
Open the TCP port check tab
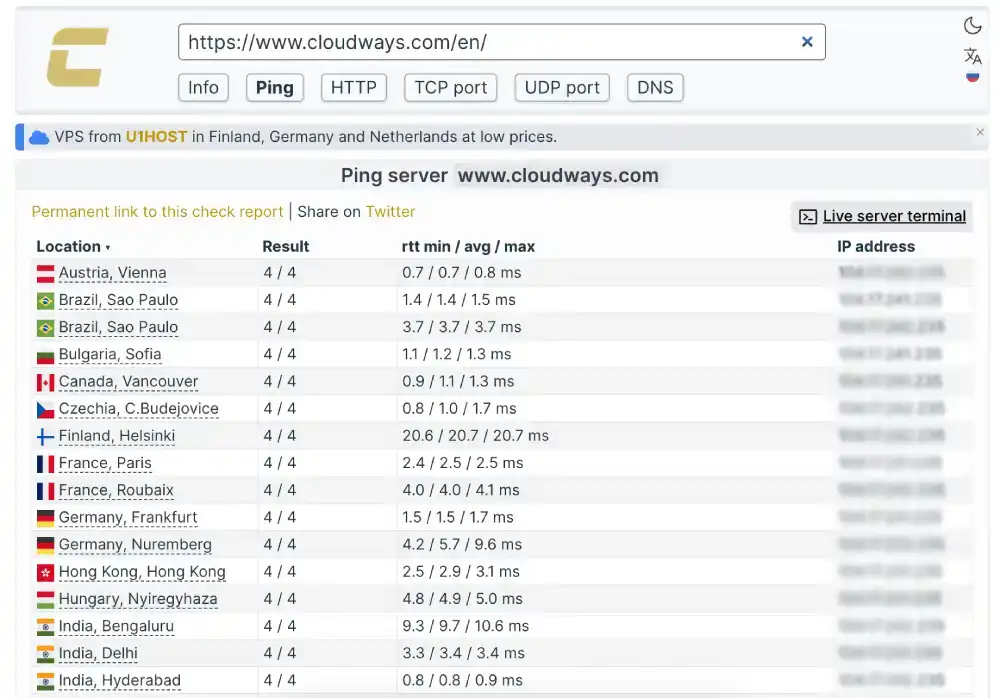450,88
